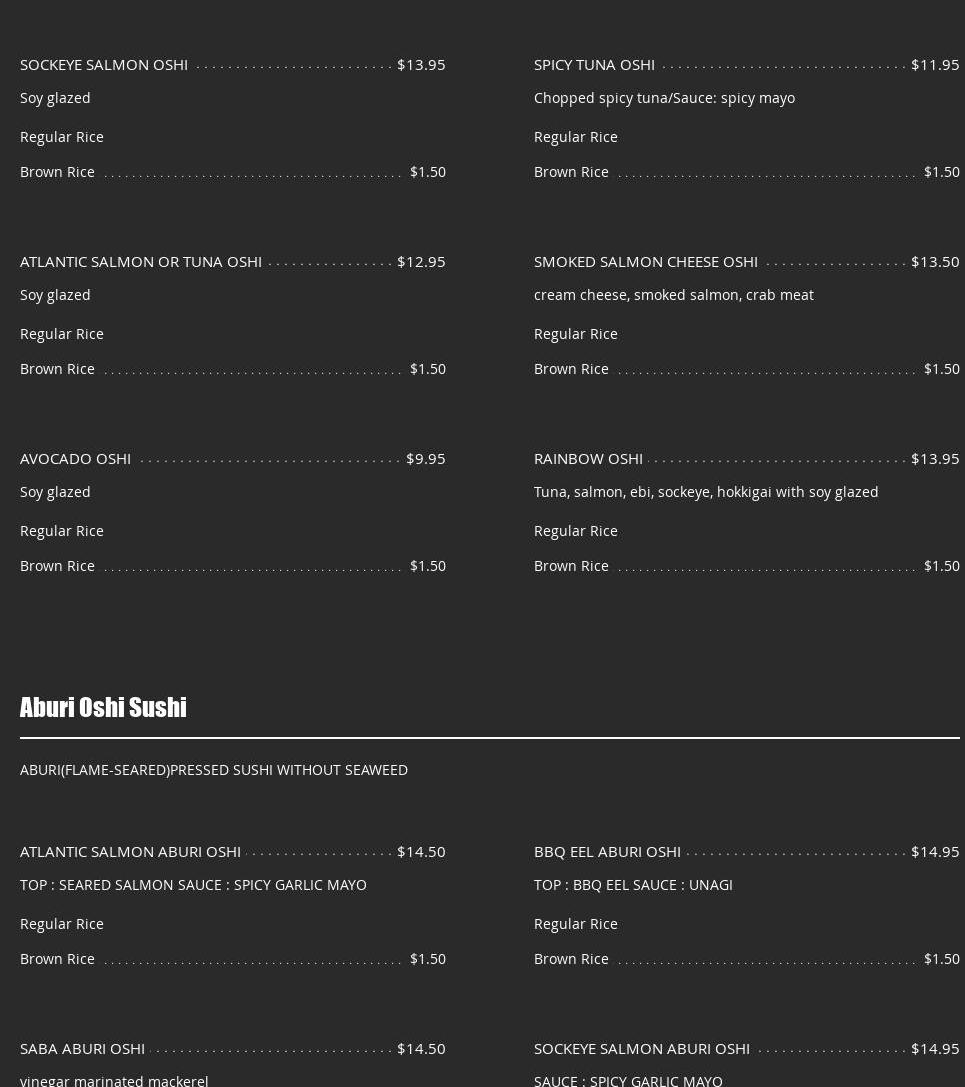The height and width of the screenshot is (1087, 965).
Task: Click the $13.95 price of Sockeye Salmon Oshi
Action: [421, 64]
